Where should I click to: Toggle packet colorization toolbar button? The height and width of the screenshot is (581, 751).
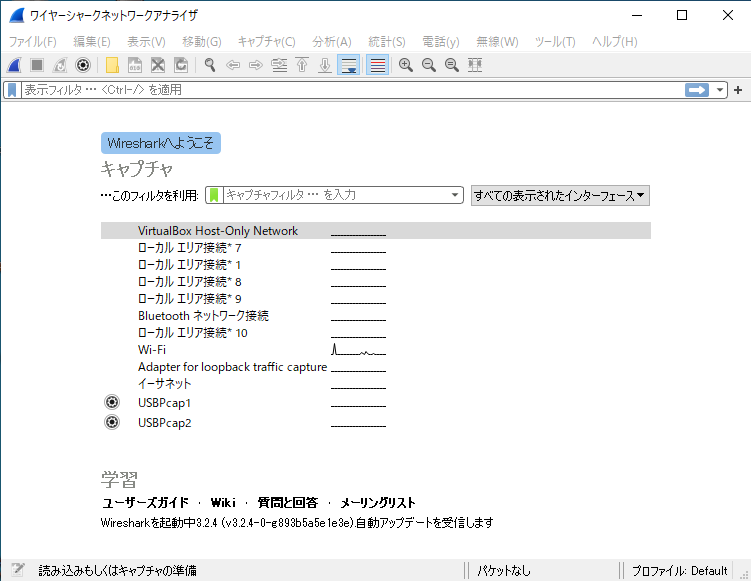(x=377, y=65)
